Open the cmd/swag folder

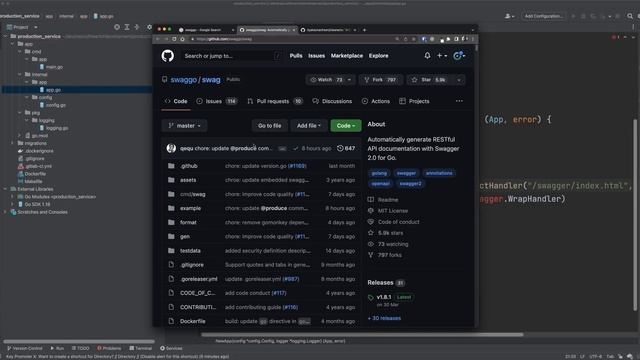[193, 194]
